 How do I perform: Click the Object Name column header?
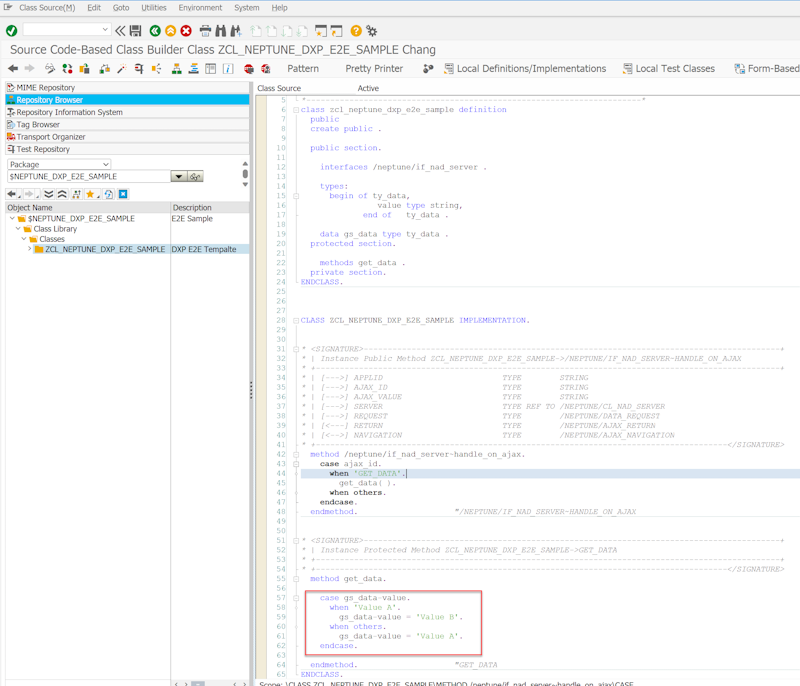[88, 208]
